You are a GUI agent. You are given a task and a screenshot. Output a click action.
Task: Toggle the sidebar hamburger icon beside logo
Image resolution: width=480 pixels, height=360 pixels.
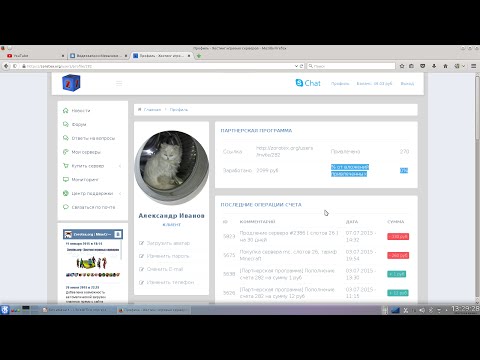coord(119,83)
